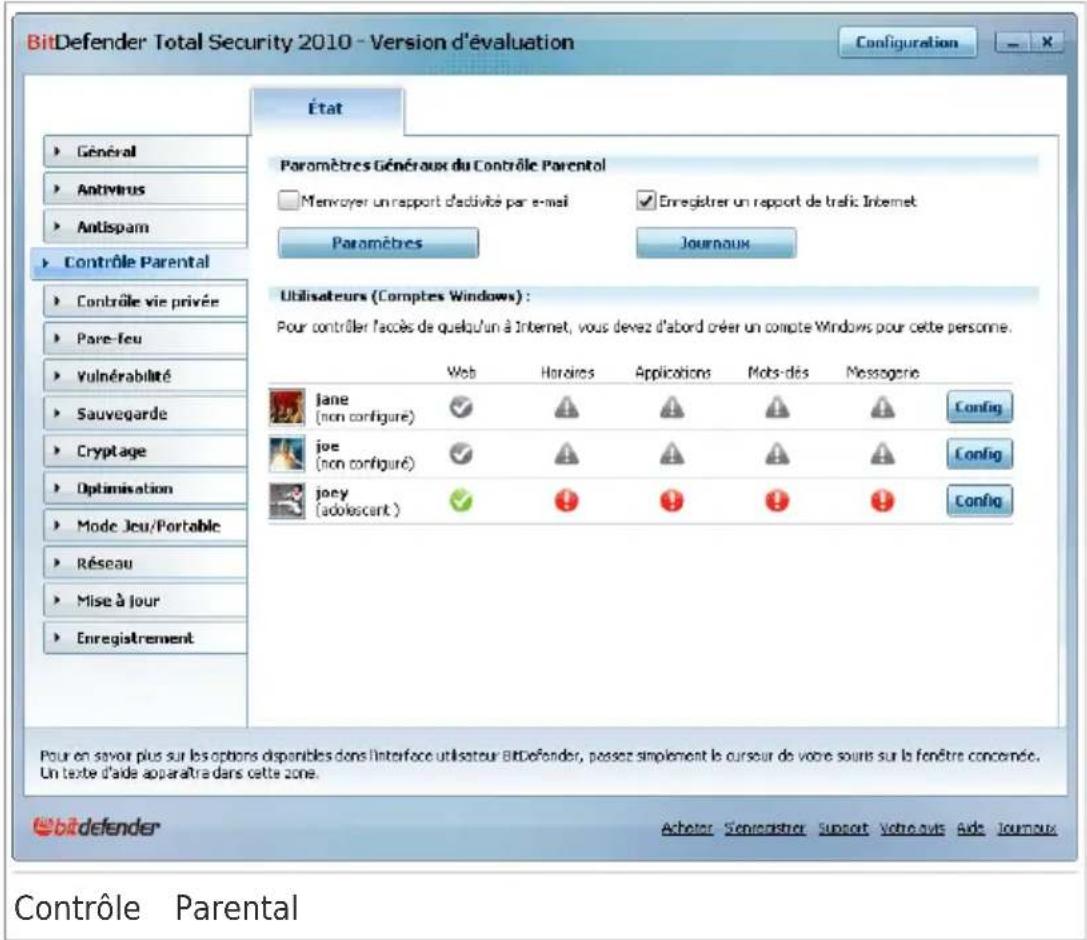Enable M'envoyer un rapport d'activité par e-mail
The height and width of the screenshot is (940, 1087).
coord(288,200)
